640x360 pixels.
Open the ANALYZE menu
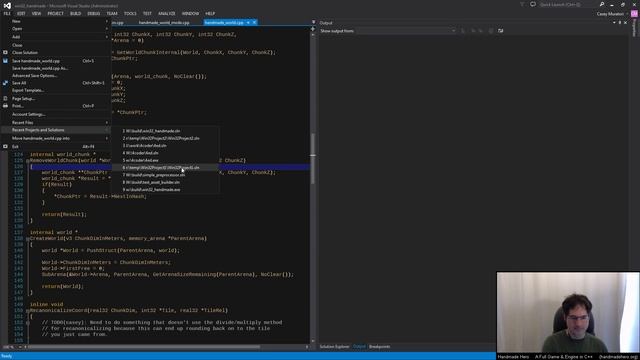(167, 13)
